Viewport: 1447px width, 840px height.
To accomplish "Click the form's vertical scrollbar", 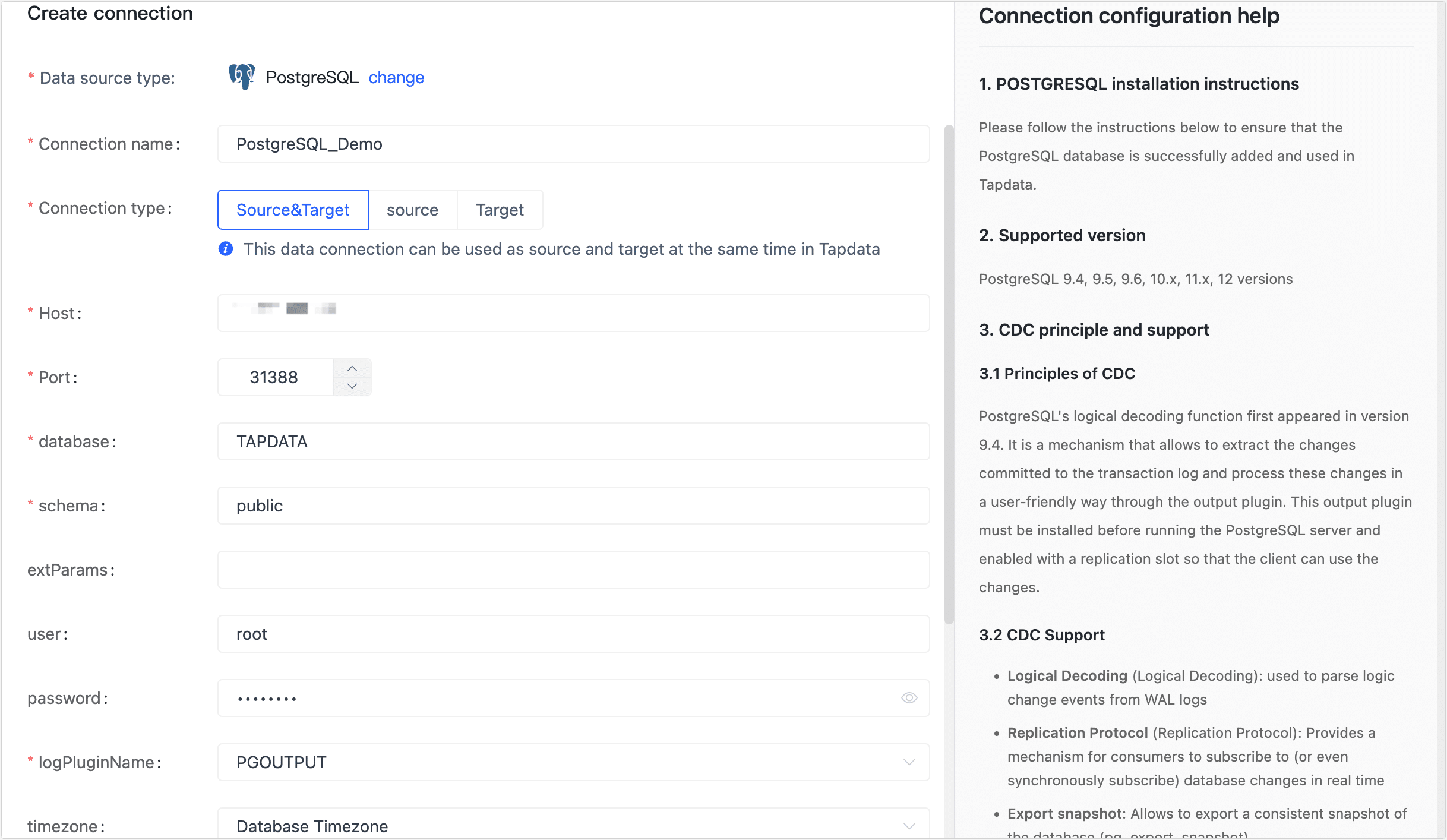I will 949,374.
